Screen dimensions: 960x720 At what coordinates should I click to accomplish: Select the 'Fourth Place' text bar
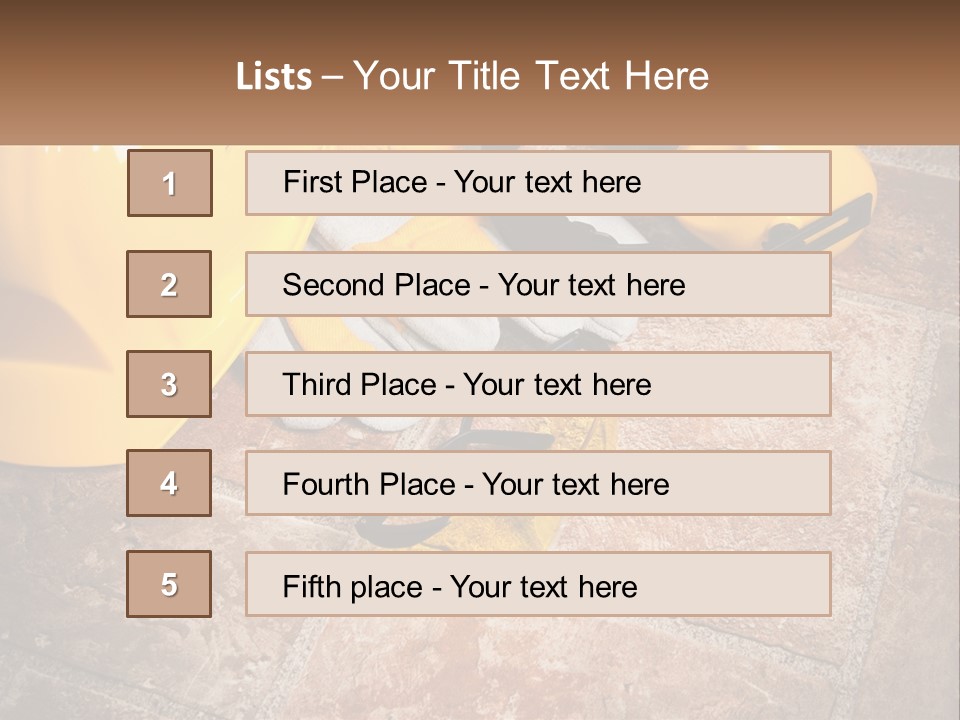click(x=538, y=483)
